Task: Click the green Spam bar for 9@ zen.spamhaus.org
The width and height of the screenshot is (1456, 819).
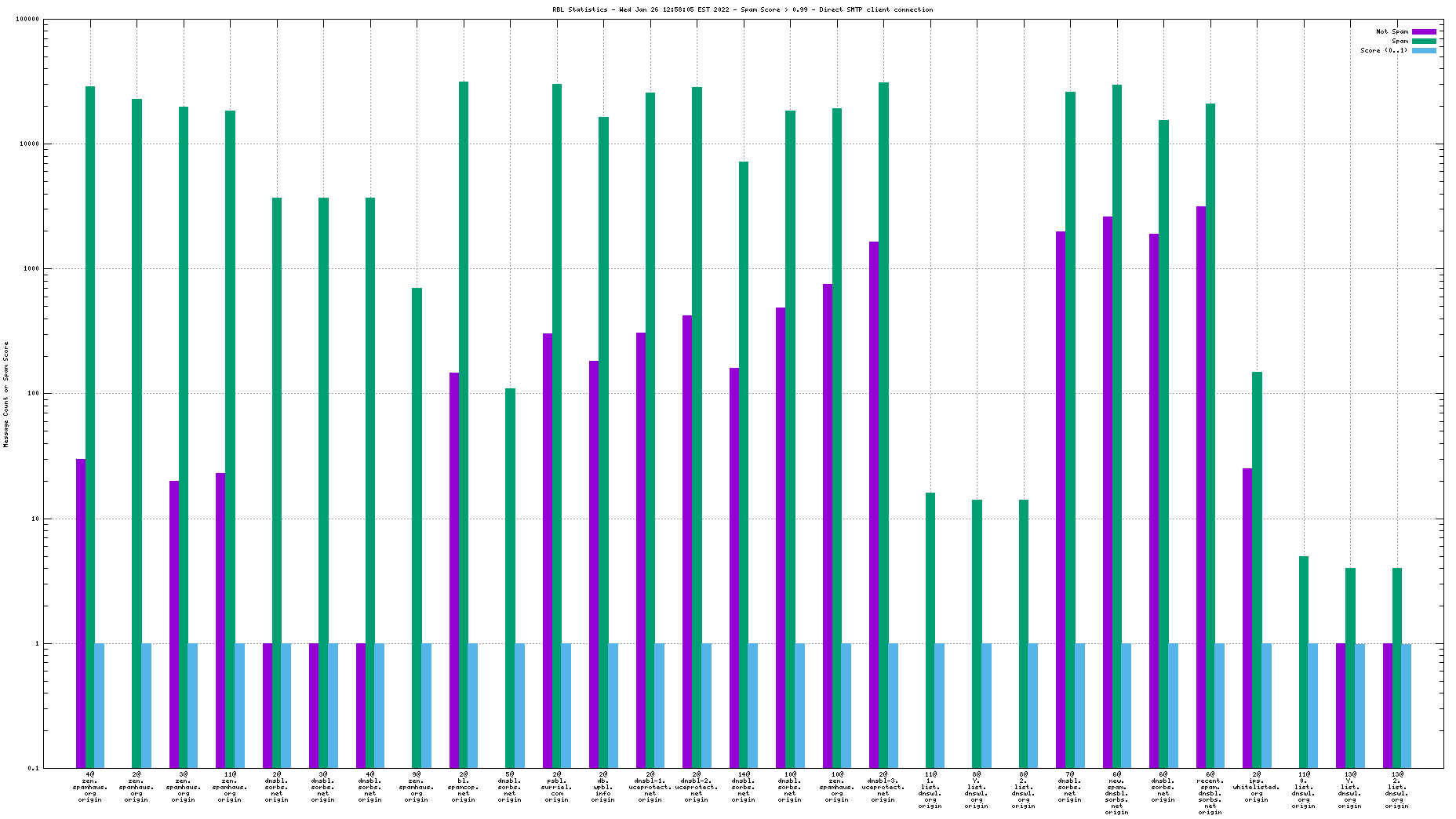Action: coord(417,527)
